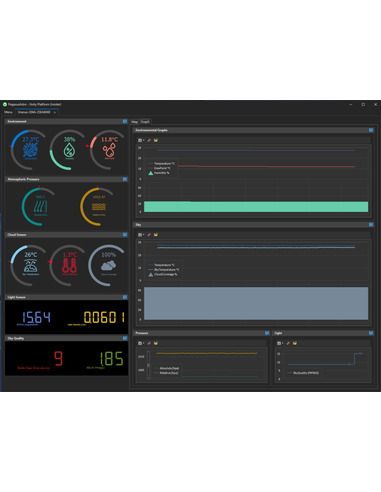Click the blue temperature gauge icon
381x492 pixels.
(30, 150)
